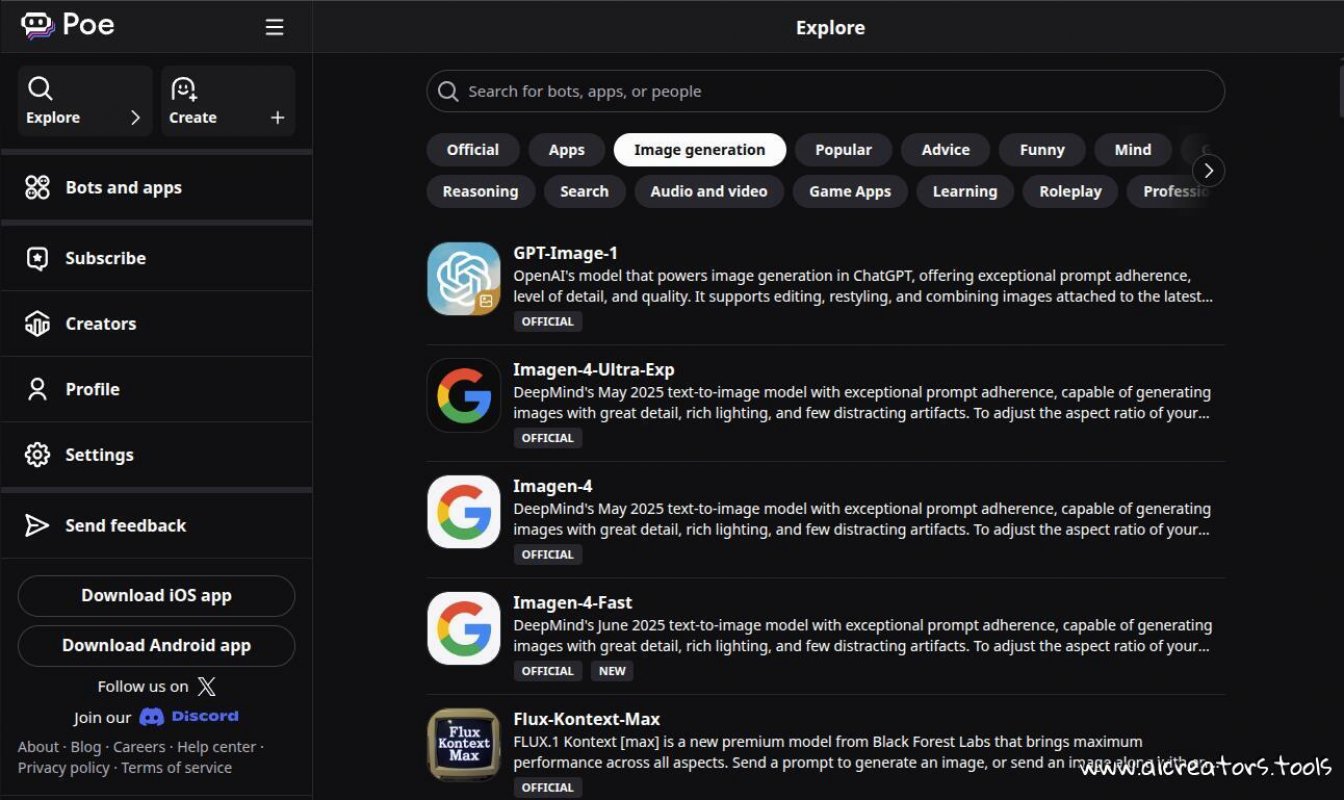Click the Subscribe star icon
Viewport: 1344px width, 800px height.
(x=37, y=258)
